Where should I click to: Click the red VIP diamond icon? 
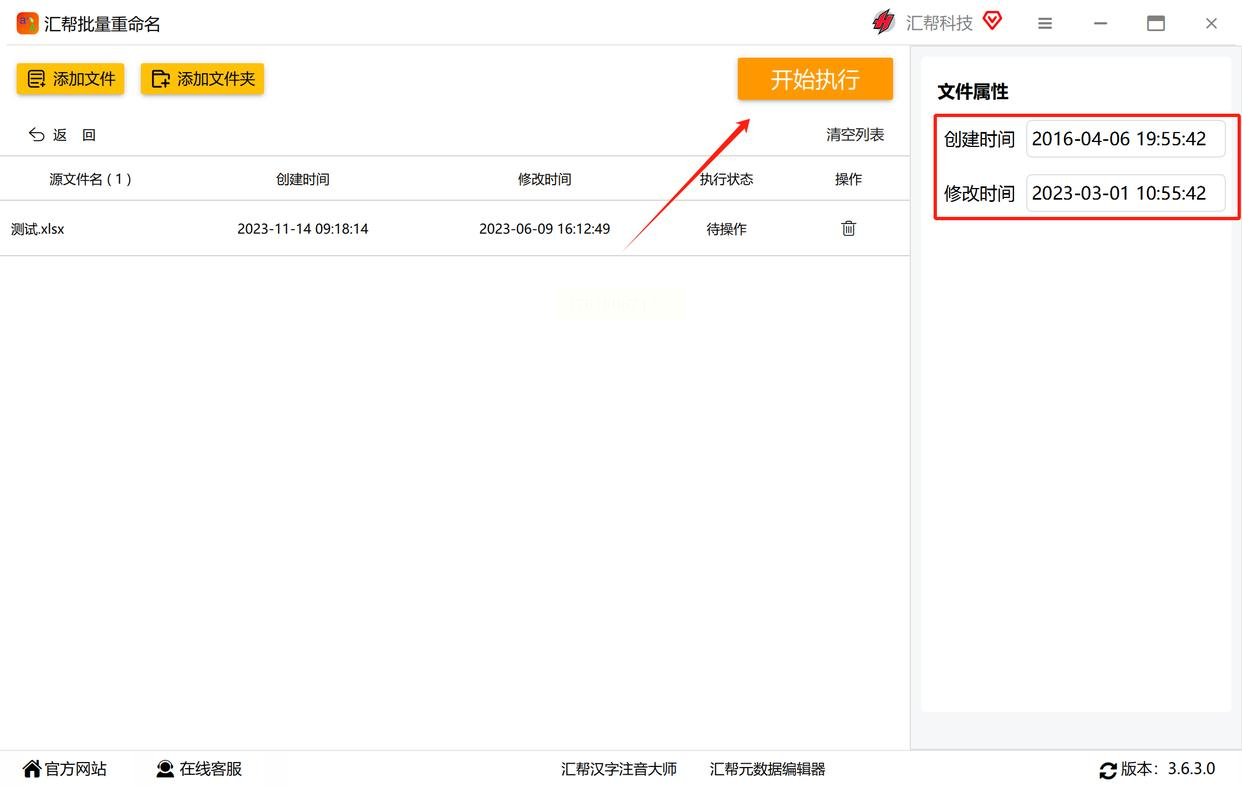[992, 21]
